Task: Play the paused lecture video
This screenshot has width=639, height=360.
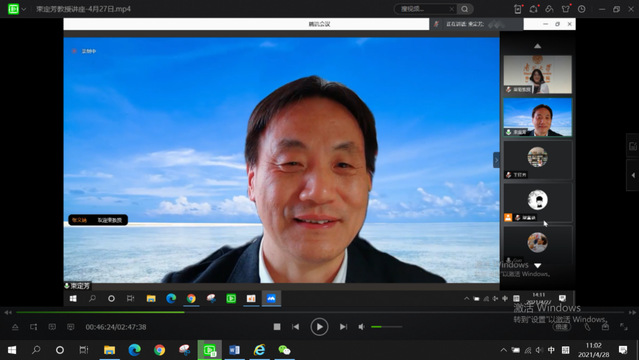Action: point(319,327)
